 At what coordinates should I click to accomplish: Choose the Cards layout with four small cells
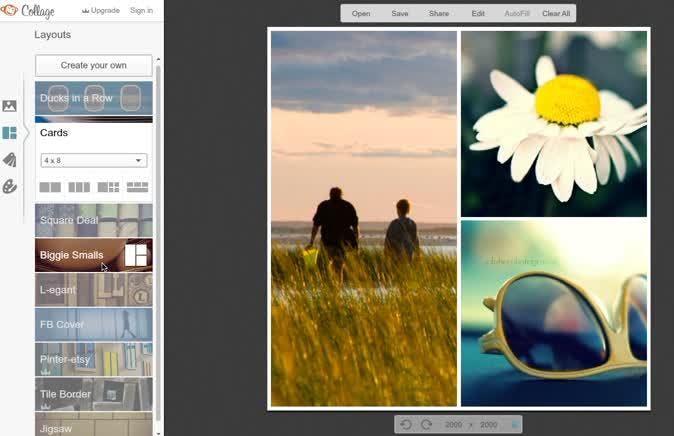[x=108, y=187]
